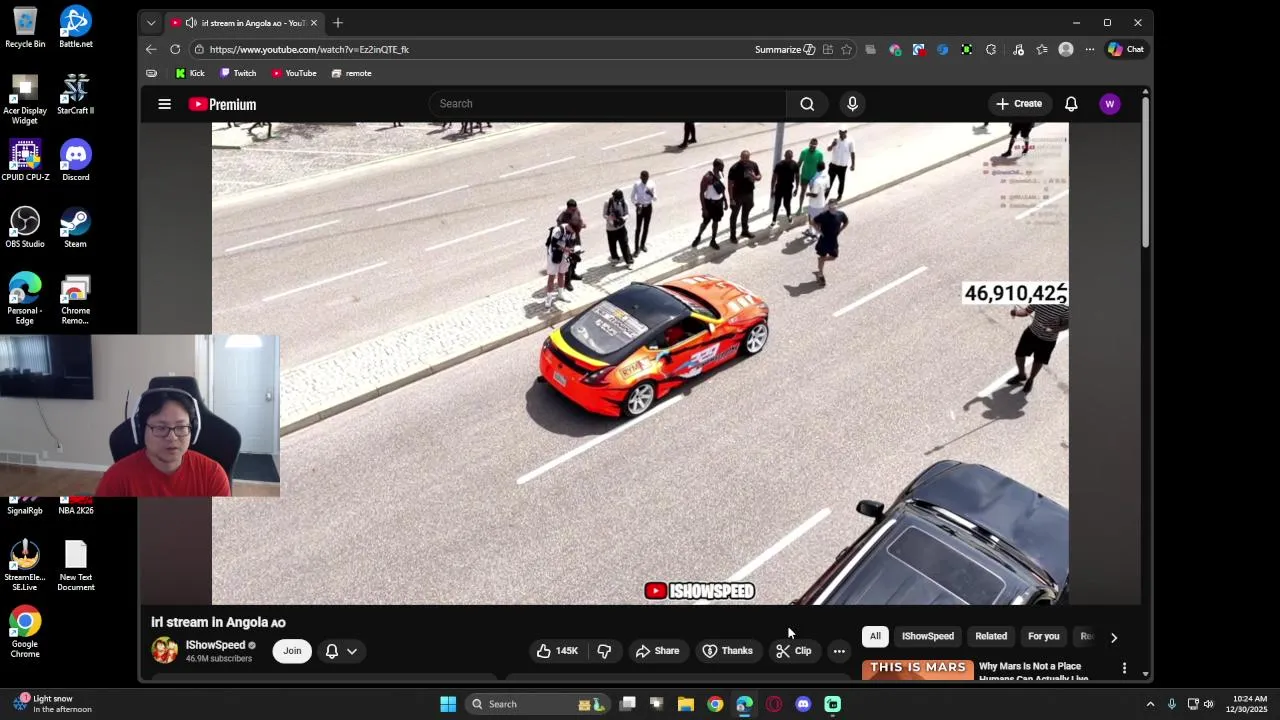Open the YouTube bookmark
This screenshot has width=1280, height=720.
pos(294,73)
